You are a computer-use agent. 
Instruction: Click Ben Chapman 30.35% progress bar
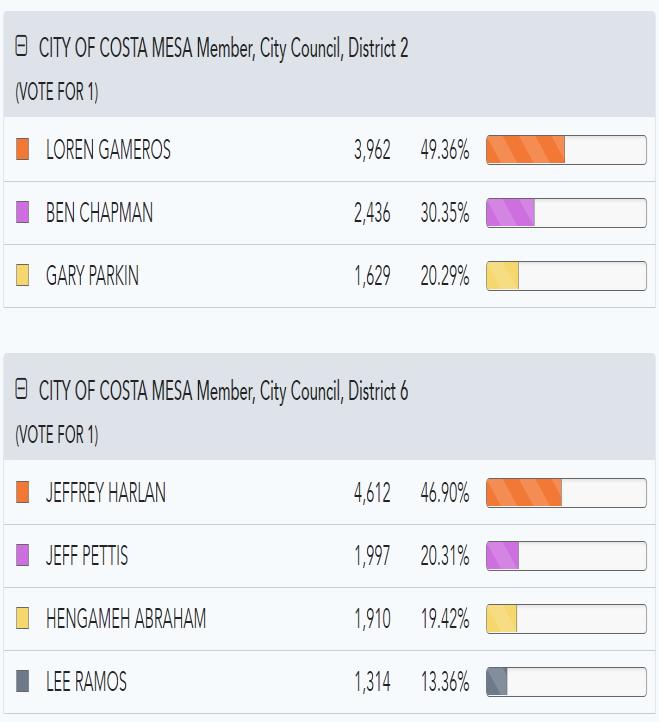tap(566, 213)
